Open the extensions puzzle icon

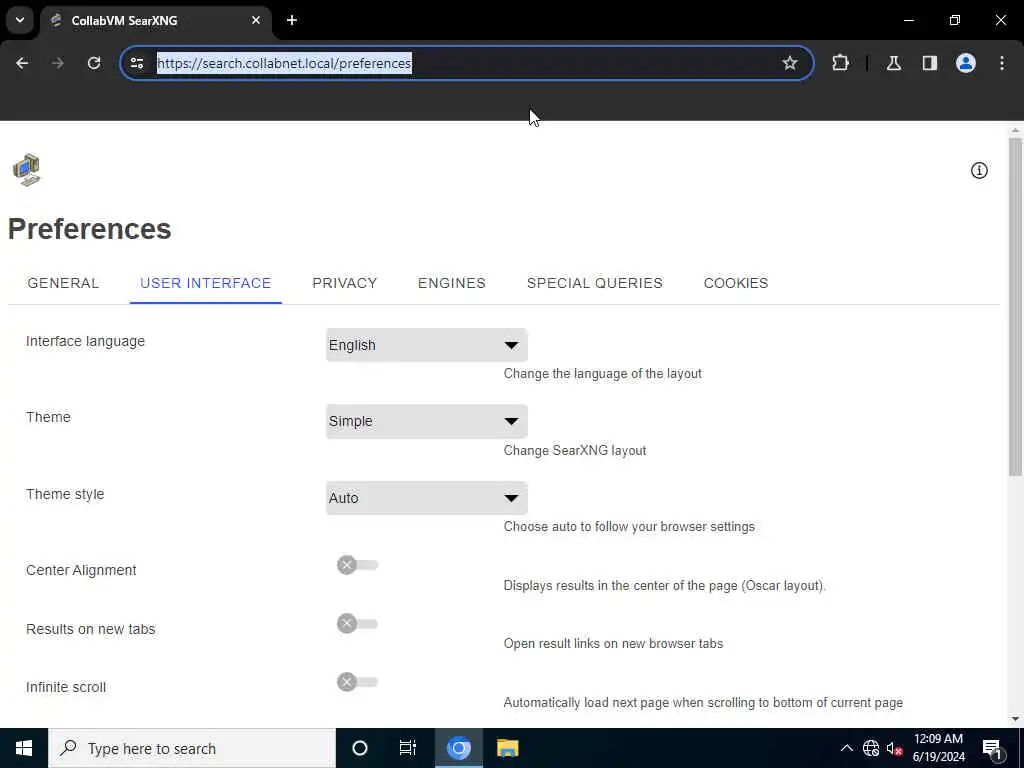840,63
